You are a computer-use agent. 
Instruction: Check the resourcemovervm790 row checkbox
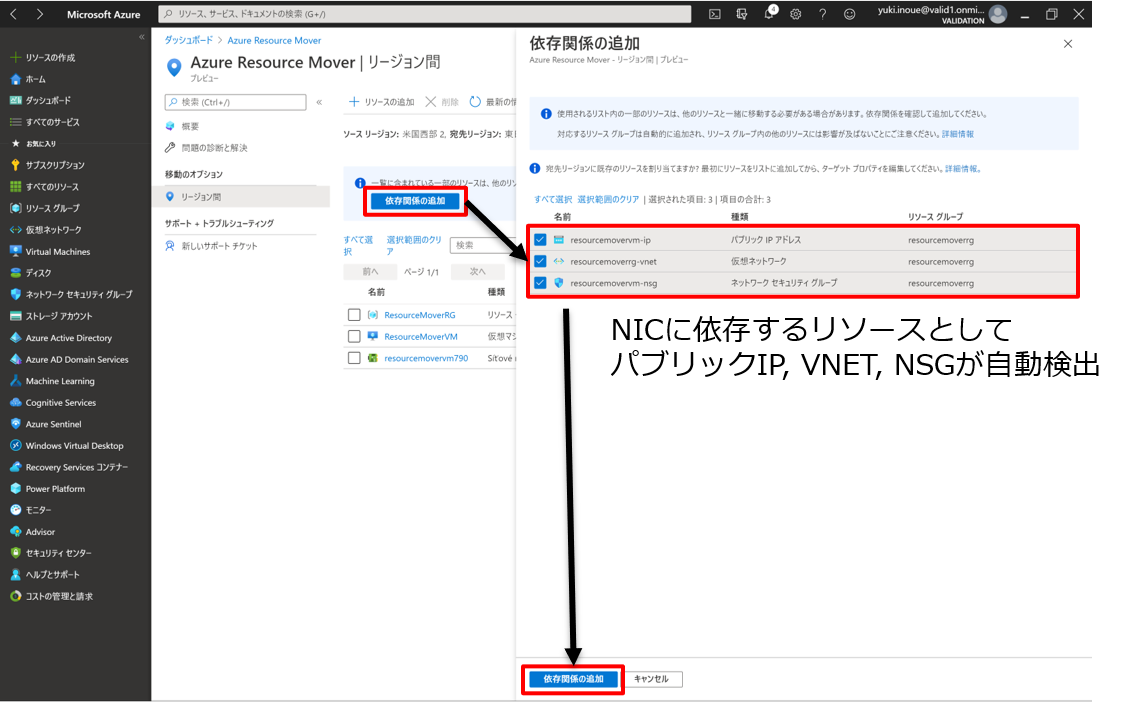(353, 358)
